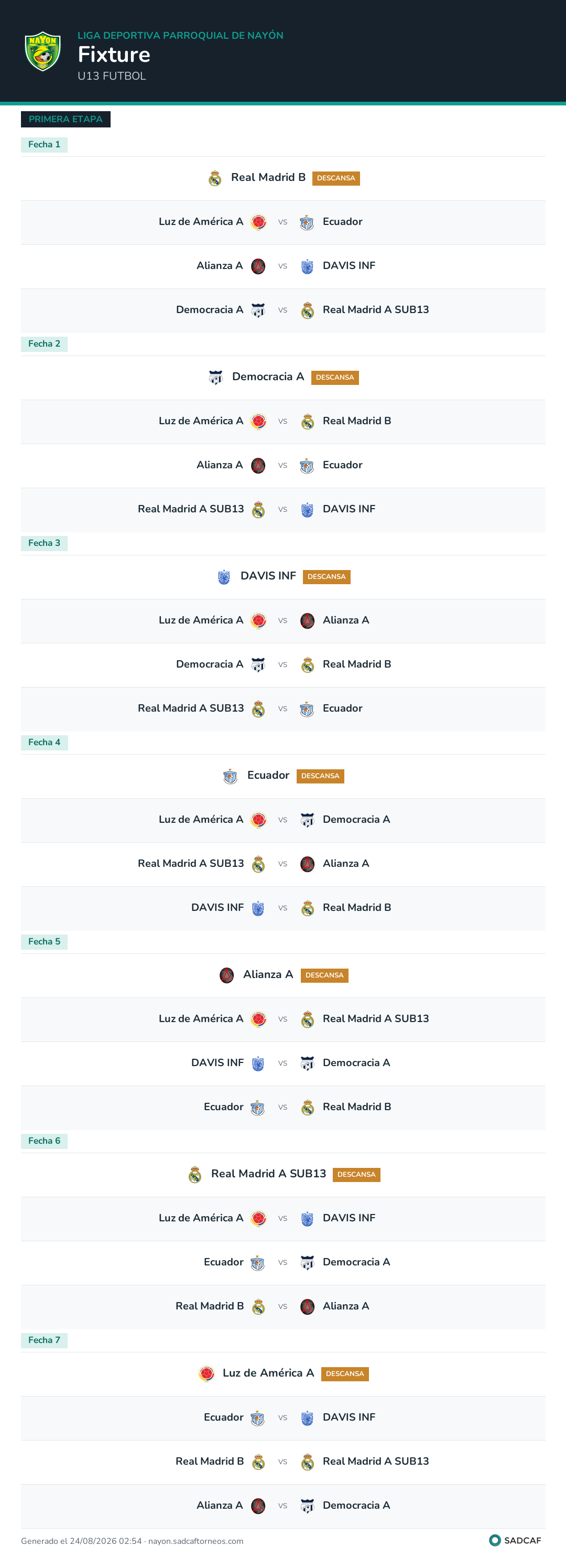This screenshot has width=566, height=1568.
Task: Select the Fecha 1 label
Action: click(x=45, y=144)
